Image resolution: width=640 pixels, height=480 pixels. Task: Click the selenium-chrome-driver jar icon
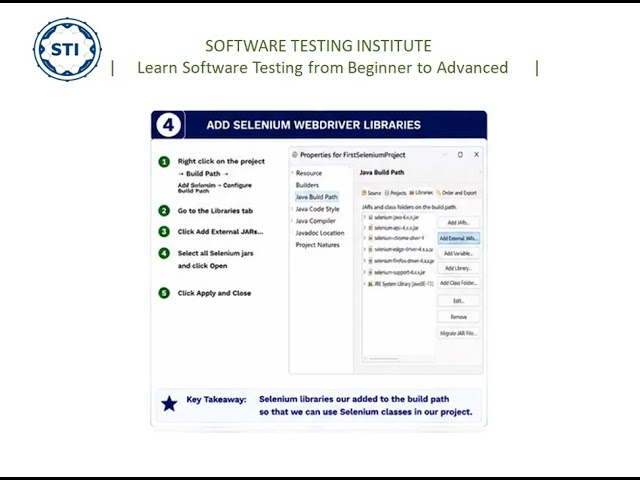[x=371, y=238]
